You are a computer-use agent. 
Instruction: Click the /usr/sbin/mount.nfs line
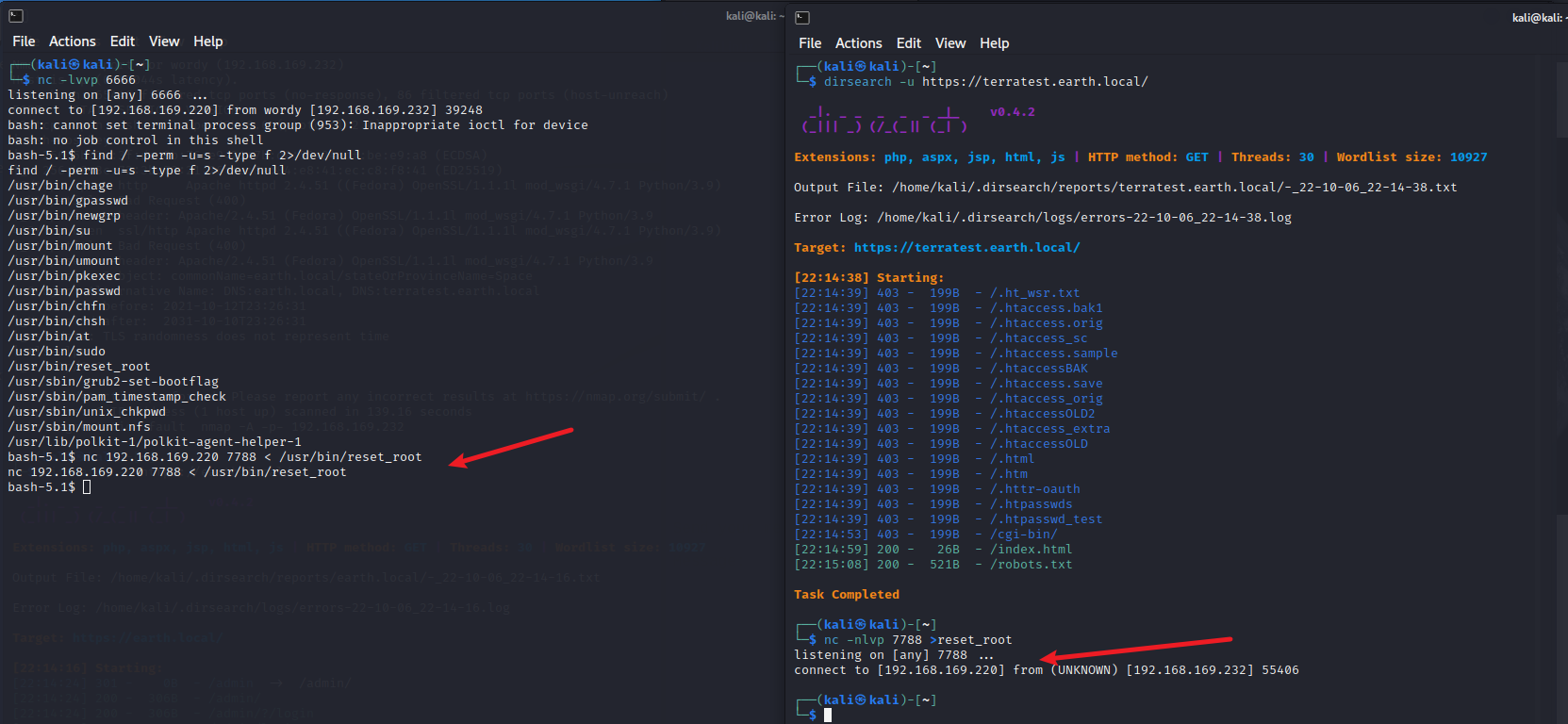coord(79,427)
